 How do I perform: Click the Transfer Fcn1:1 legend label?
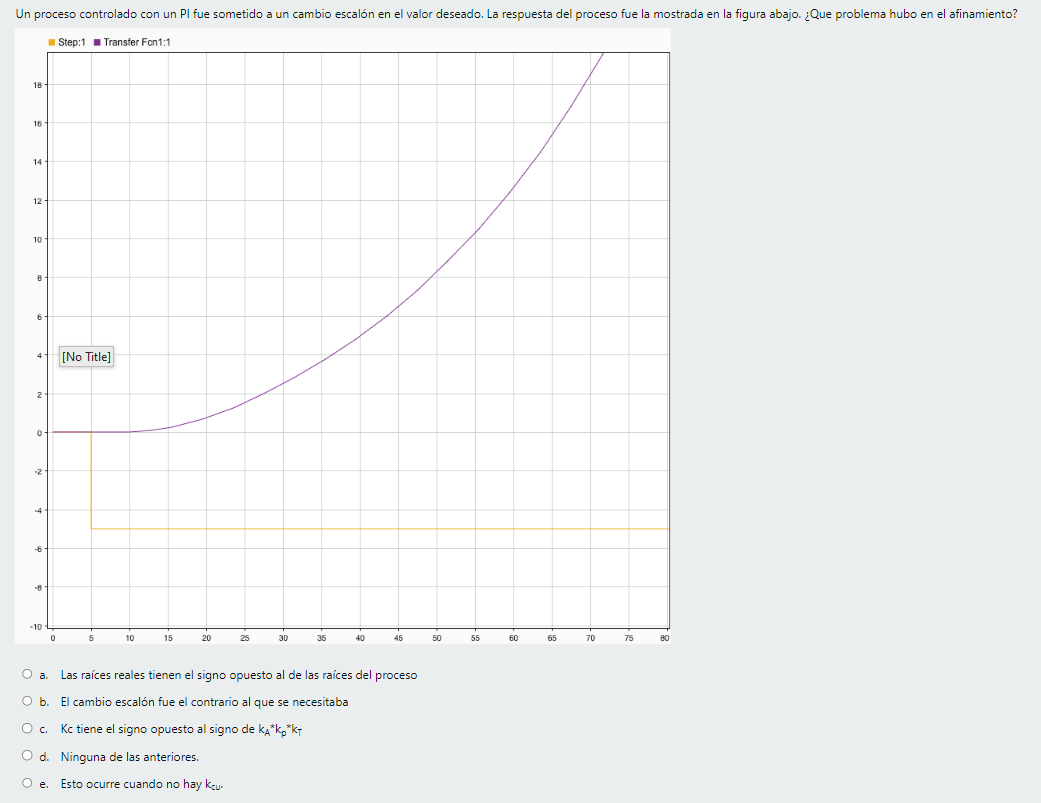click(137, 42)
